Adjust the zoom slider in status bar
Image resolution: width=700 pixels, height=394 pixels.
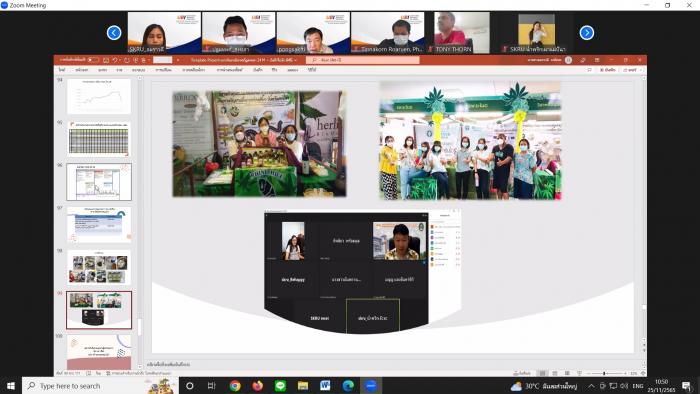604,373
